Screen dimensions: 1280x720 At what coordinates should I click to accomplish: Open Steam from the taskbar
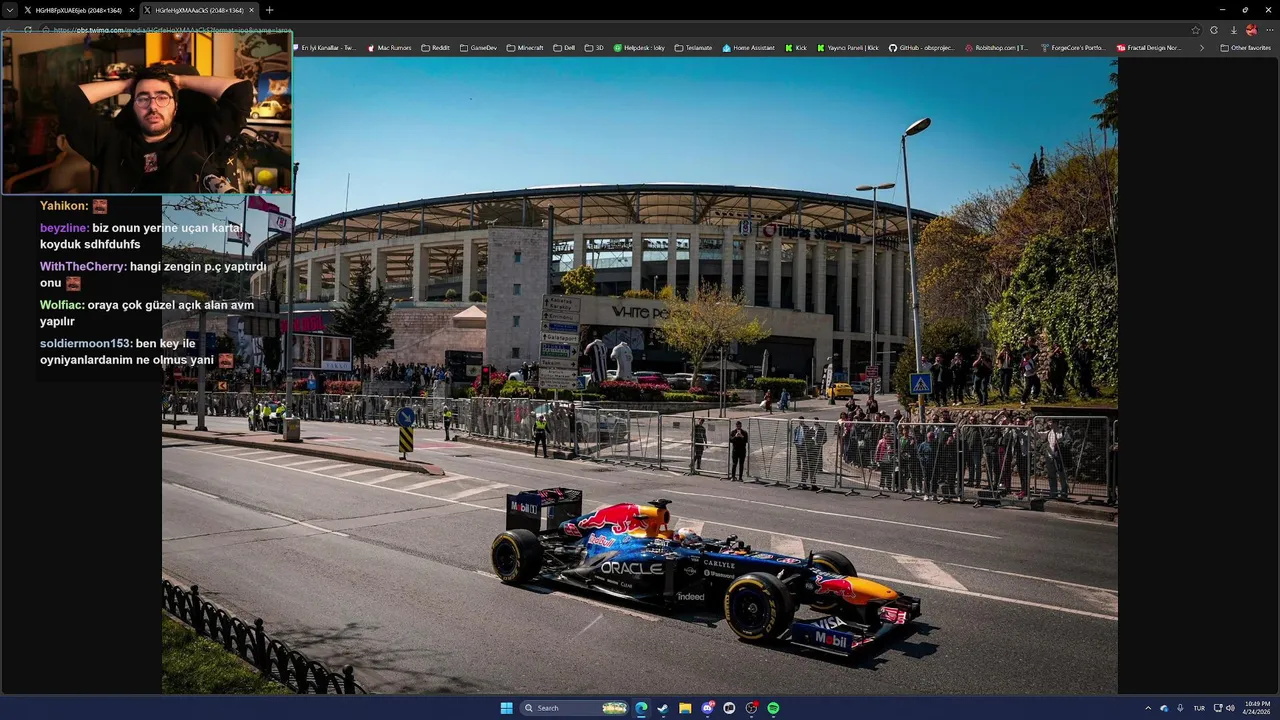click(663, 708)
